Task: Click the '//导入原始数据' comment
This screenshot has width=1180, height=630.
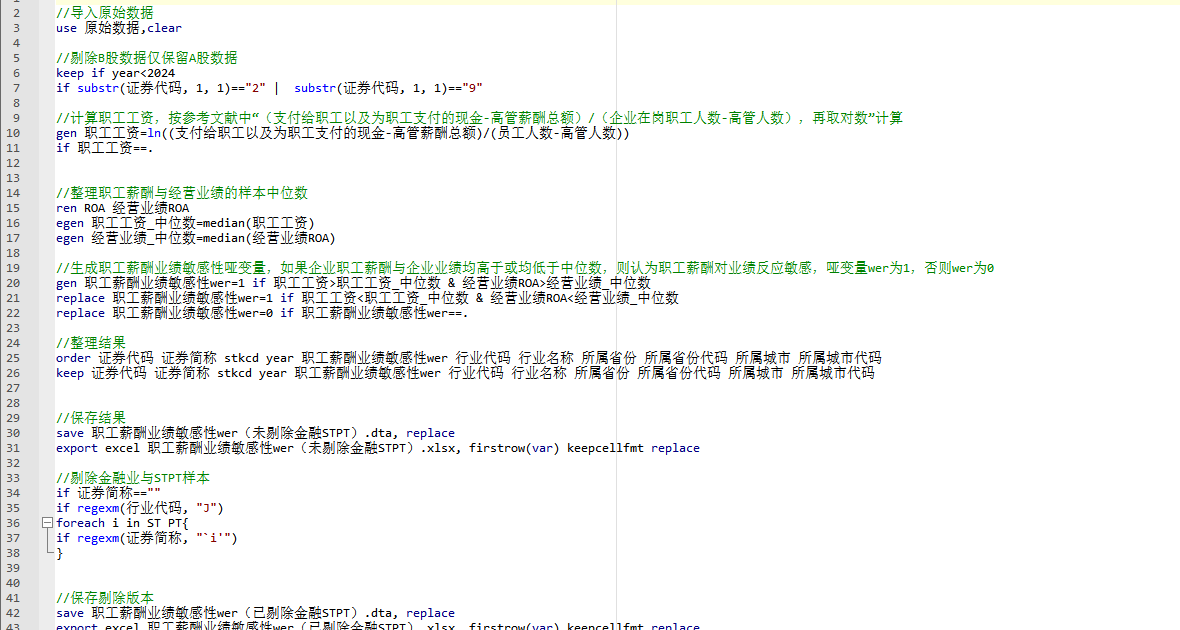Action: tap(105, 13)
